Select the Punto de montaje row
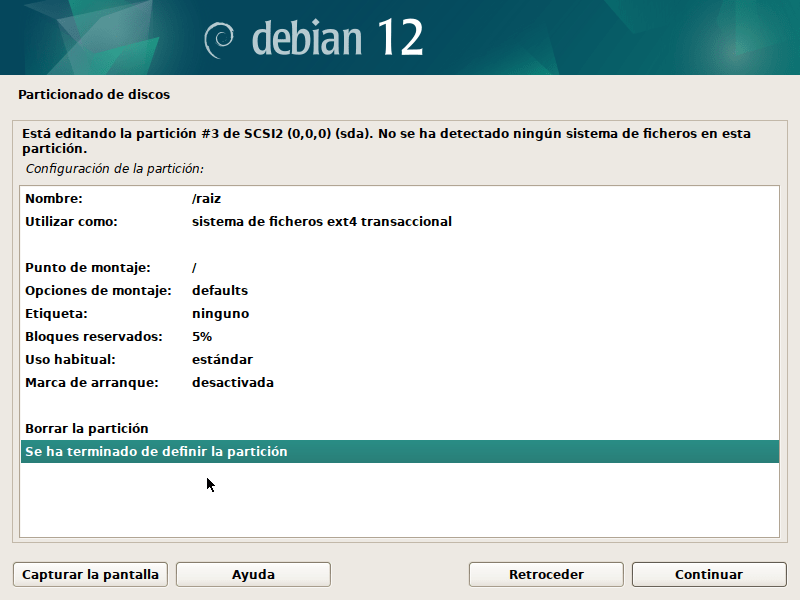The width and height of the screenshot is (800, 600). tap(400, 267)
